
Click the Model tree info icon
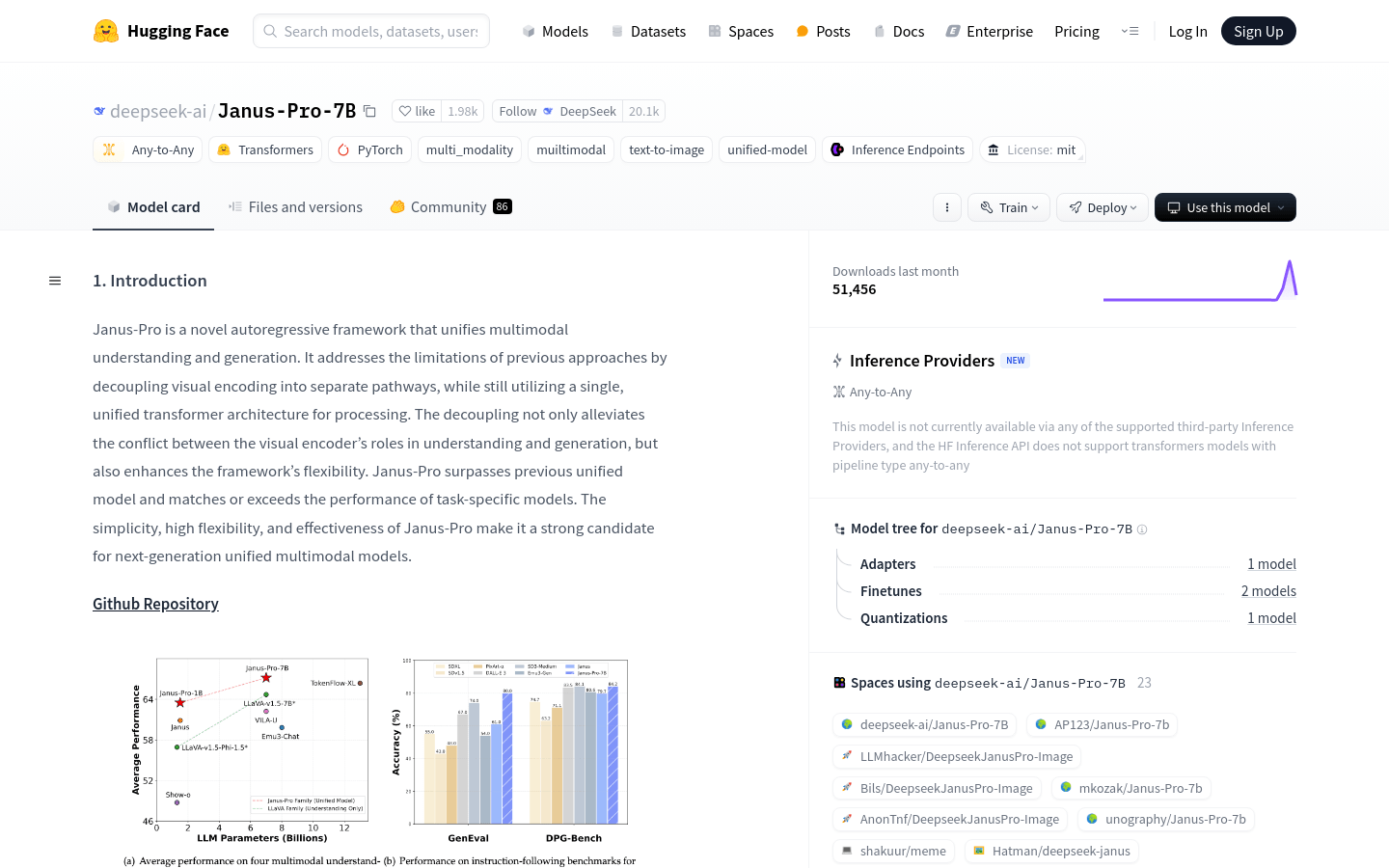pos(1142,529)
